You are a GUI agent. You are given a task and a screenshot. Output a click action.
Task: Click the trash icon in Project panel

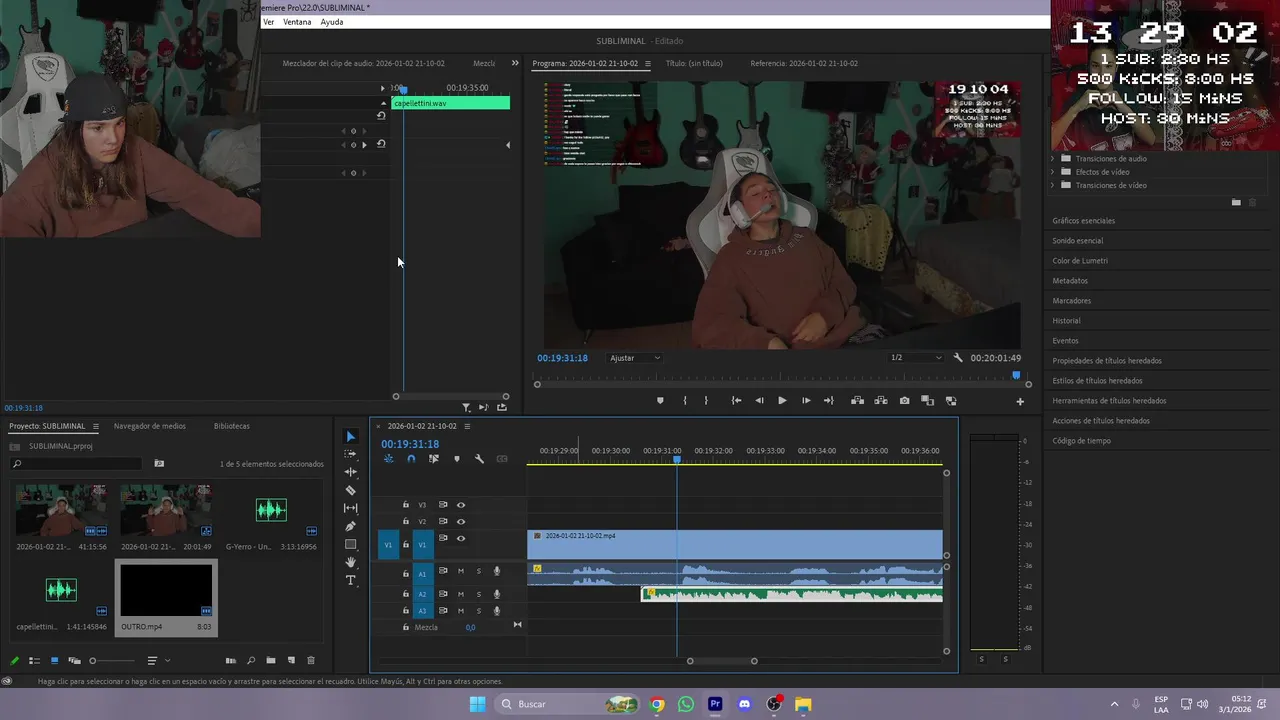pos(311,660)
